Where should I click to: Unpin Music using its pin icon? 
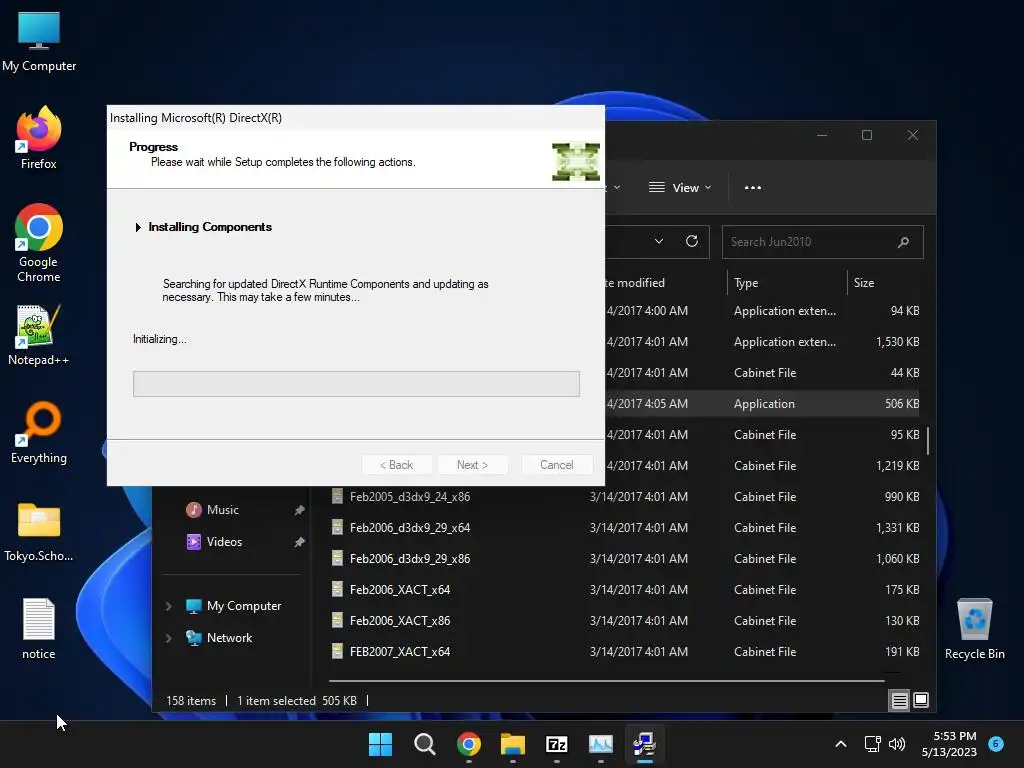tap(299, 510)
